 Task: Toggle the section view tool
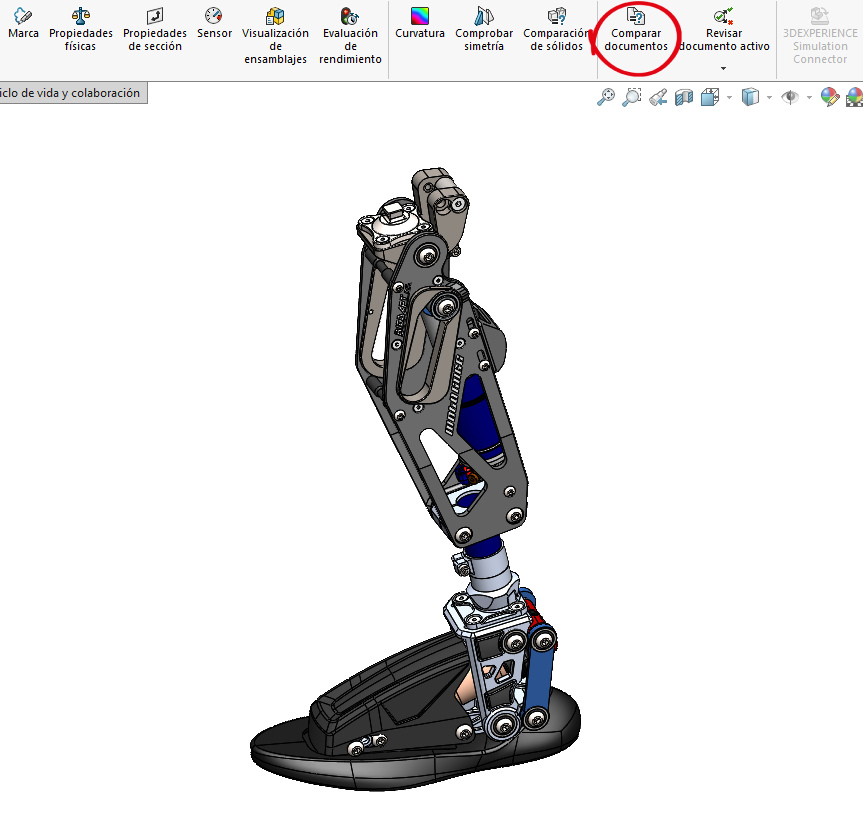684,97
